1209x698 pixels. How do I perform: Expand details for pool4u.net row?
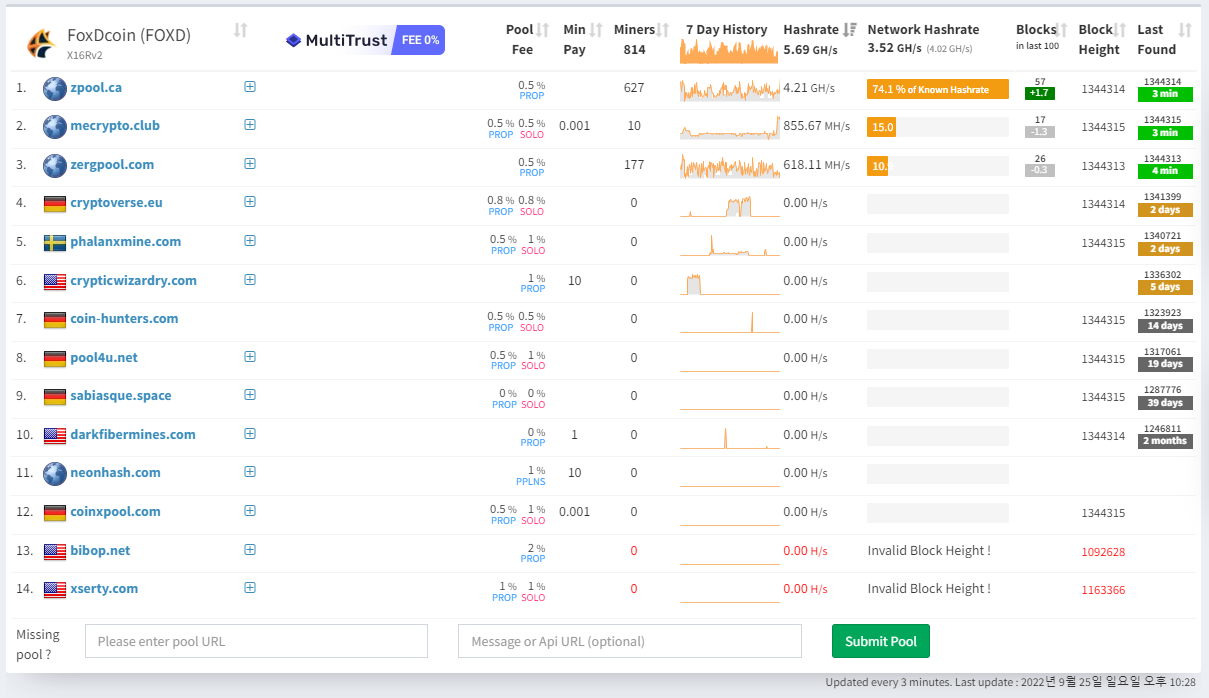point(250,357)
